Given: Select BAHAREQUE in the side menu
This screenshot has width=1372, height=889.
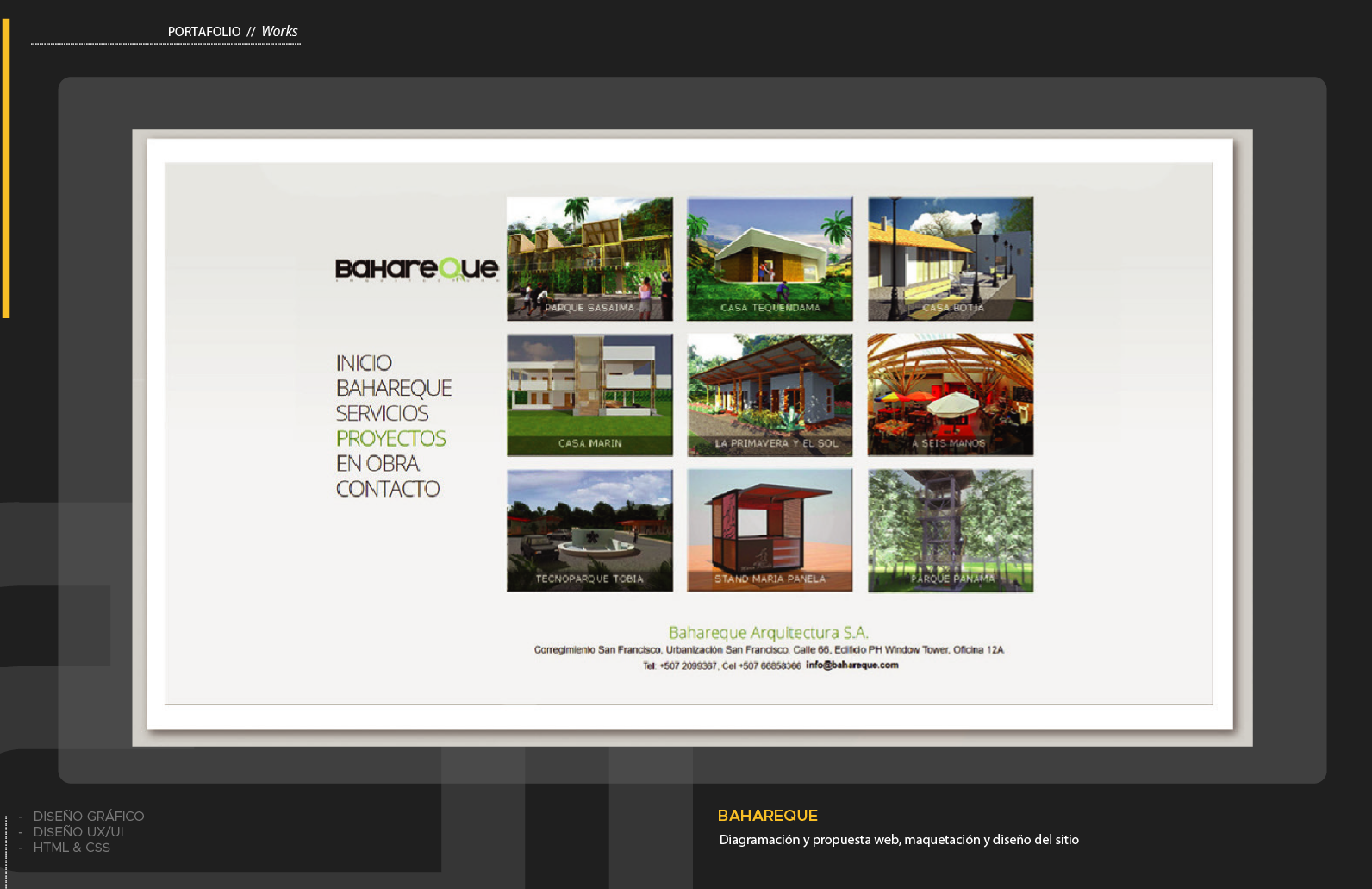Looking at the screenshot, I should tap(394, 388).
